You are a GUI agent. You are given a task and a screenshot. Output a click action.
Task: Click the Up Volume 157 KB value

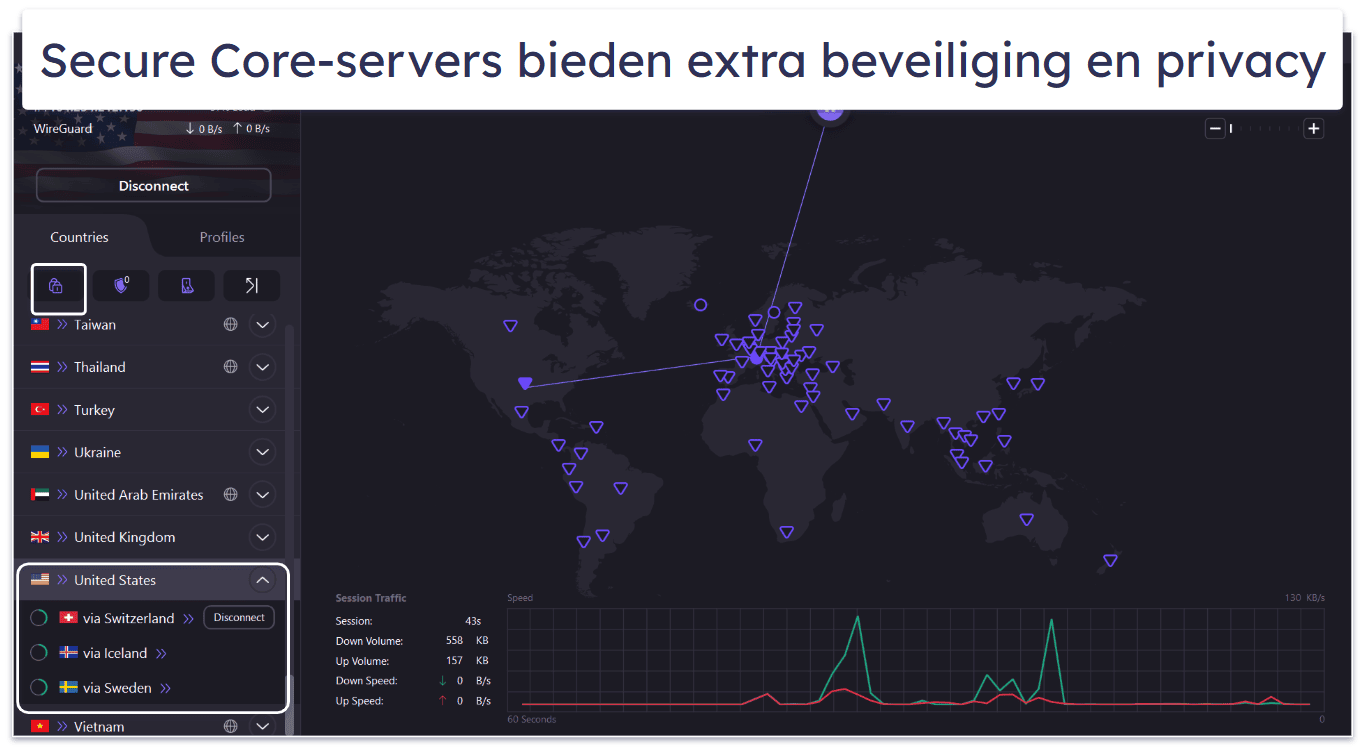click(468, 661)
